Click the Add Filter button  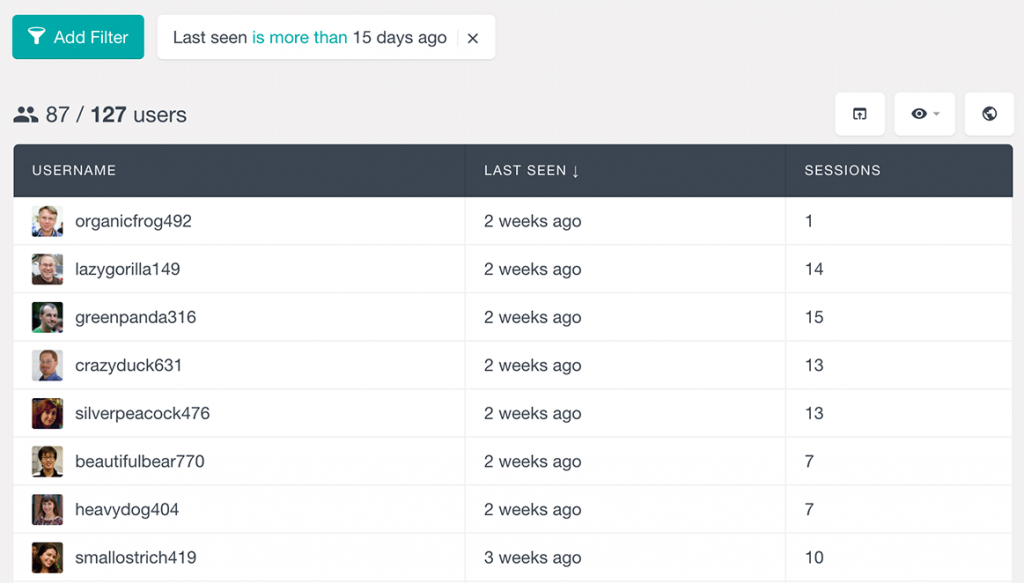[77, 36]
